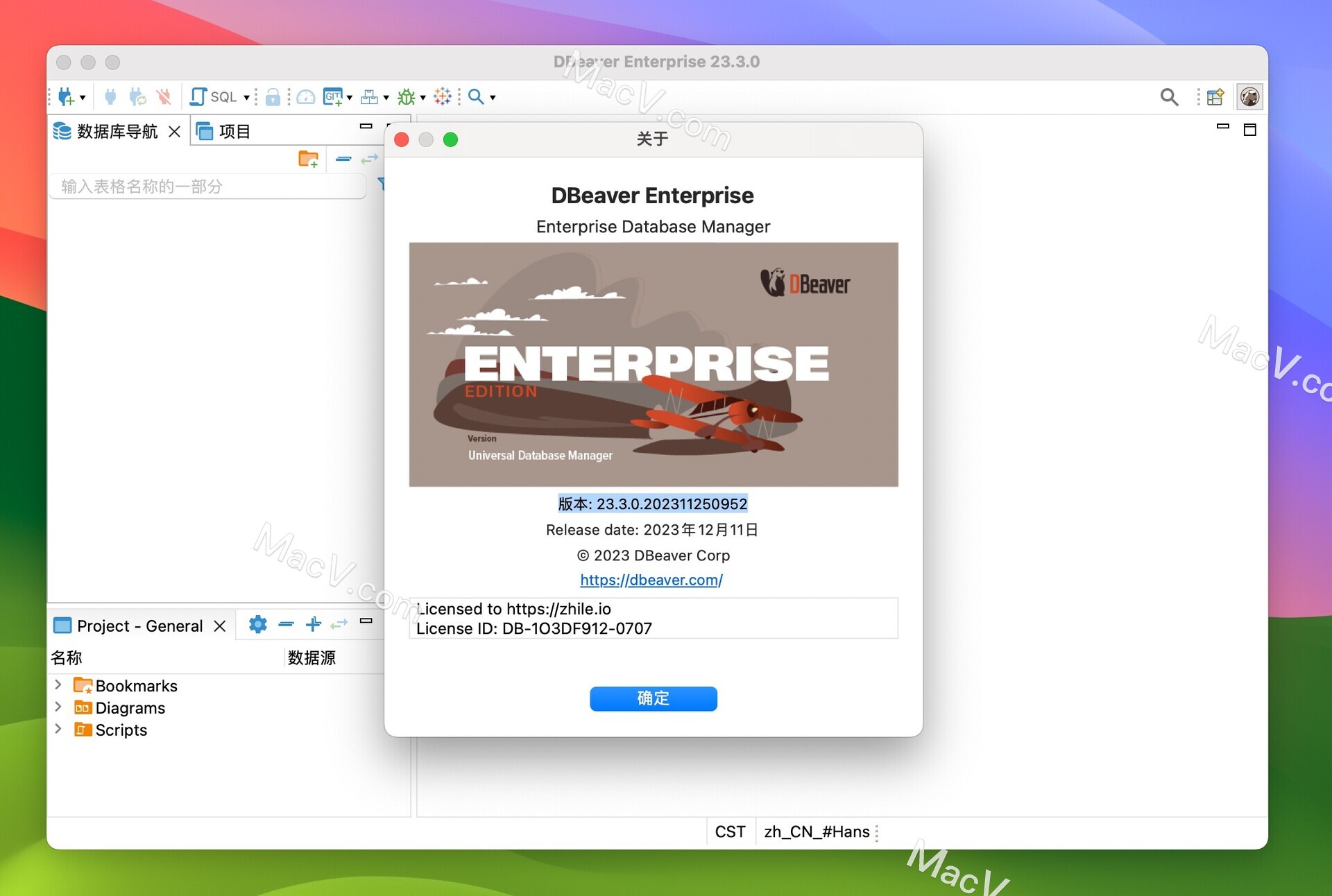Minimize the editor area icon

1223,126
